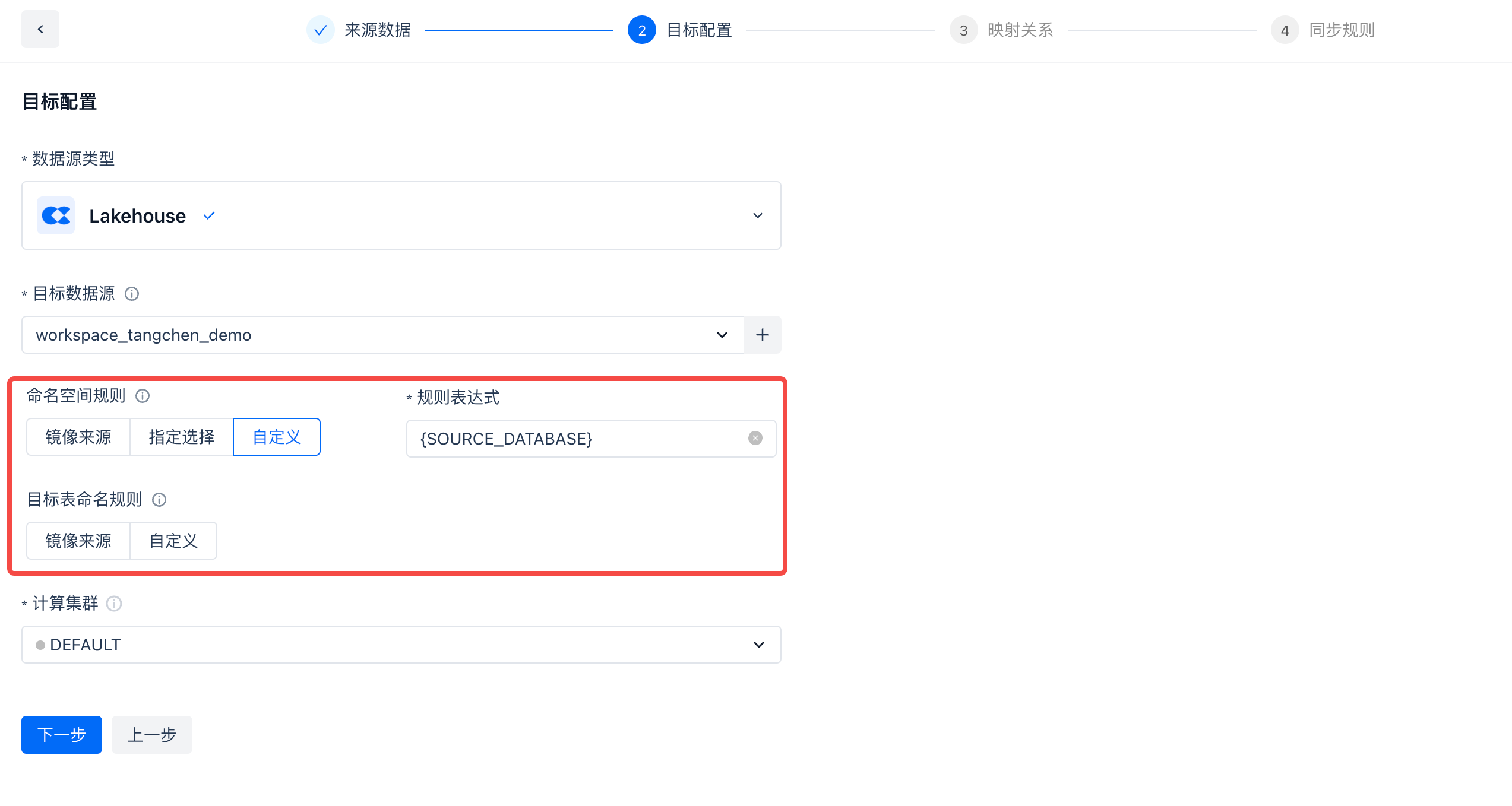Click info icon beside 命名空间规则

pyautogui.click(x=143, y=396)
